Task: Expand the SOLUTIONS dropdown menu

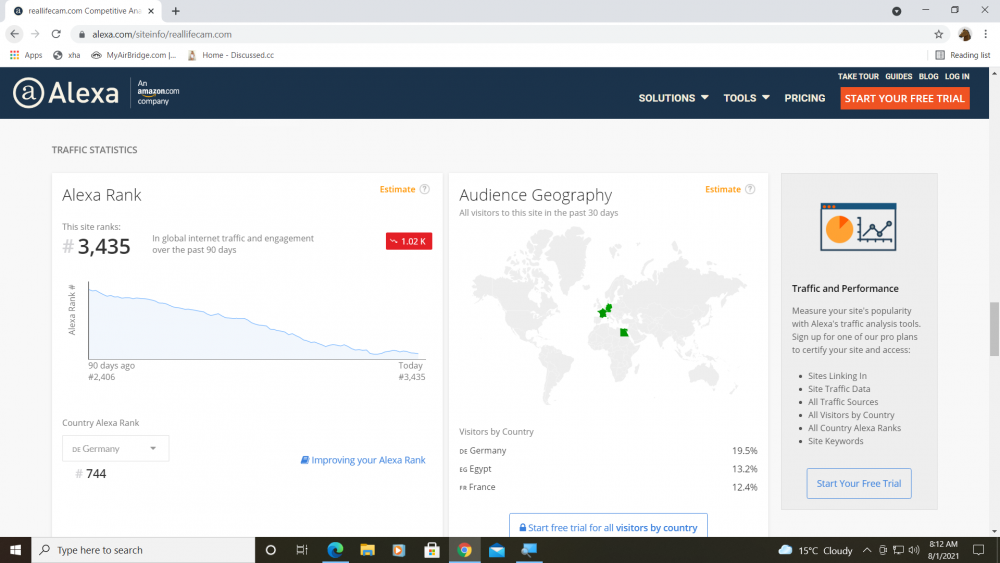Action: click(673, 98)
